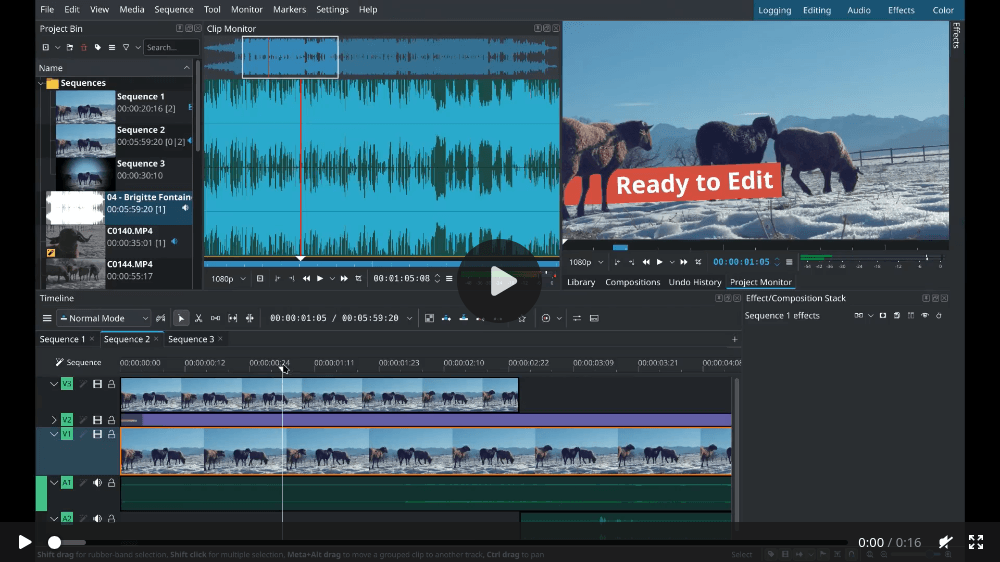
Task: Select the C0140.MP4 clip thumbnail
Action: (75, 241)
